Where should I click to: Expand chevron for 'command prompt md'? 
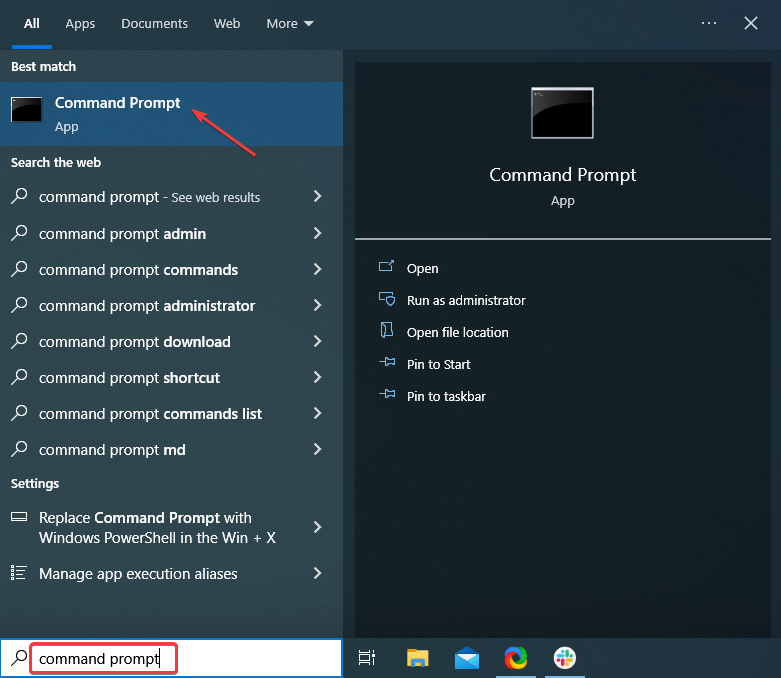(318, 449)
